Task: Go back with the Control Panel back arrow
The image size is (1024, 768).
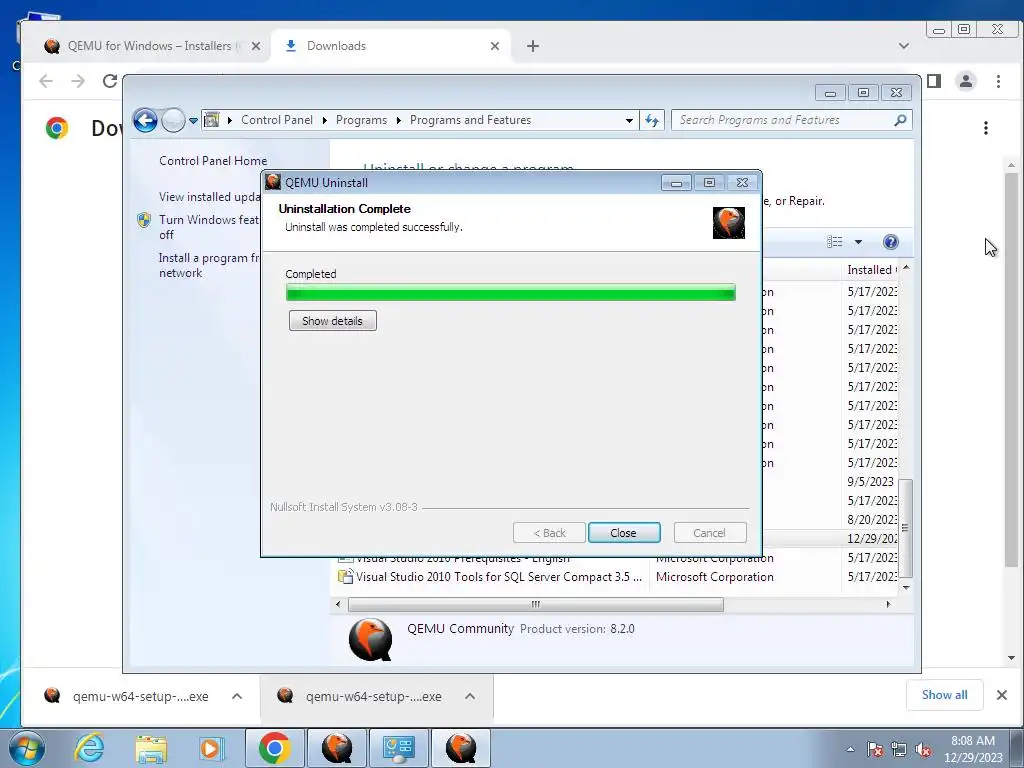Action: click(145, 120)
